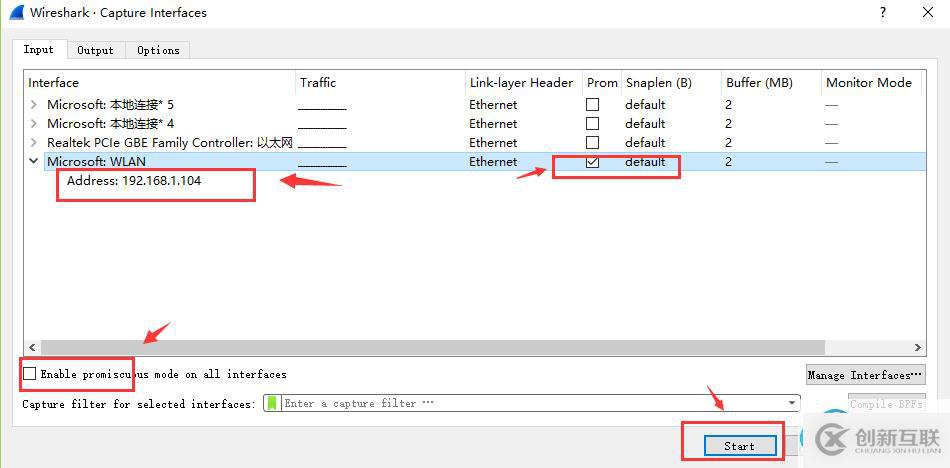Open the Options tab
Viewport: 950px width, 468px height.
pyautogui.click(x=158, y=50)
